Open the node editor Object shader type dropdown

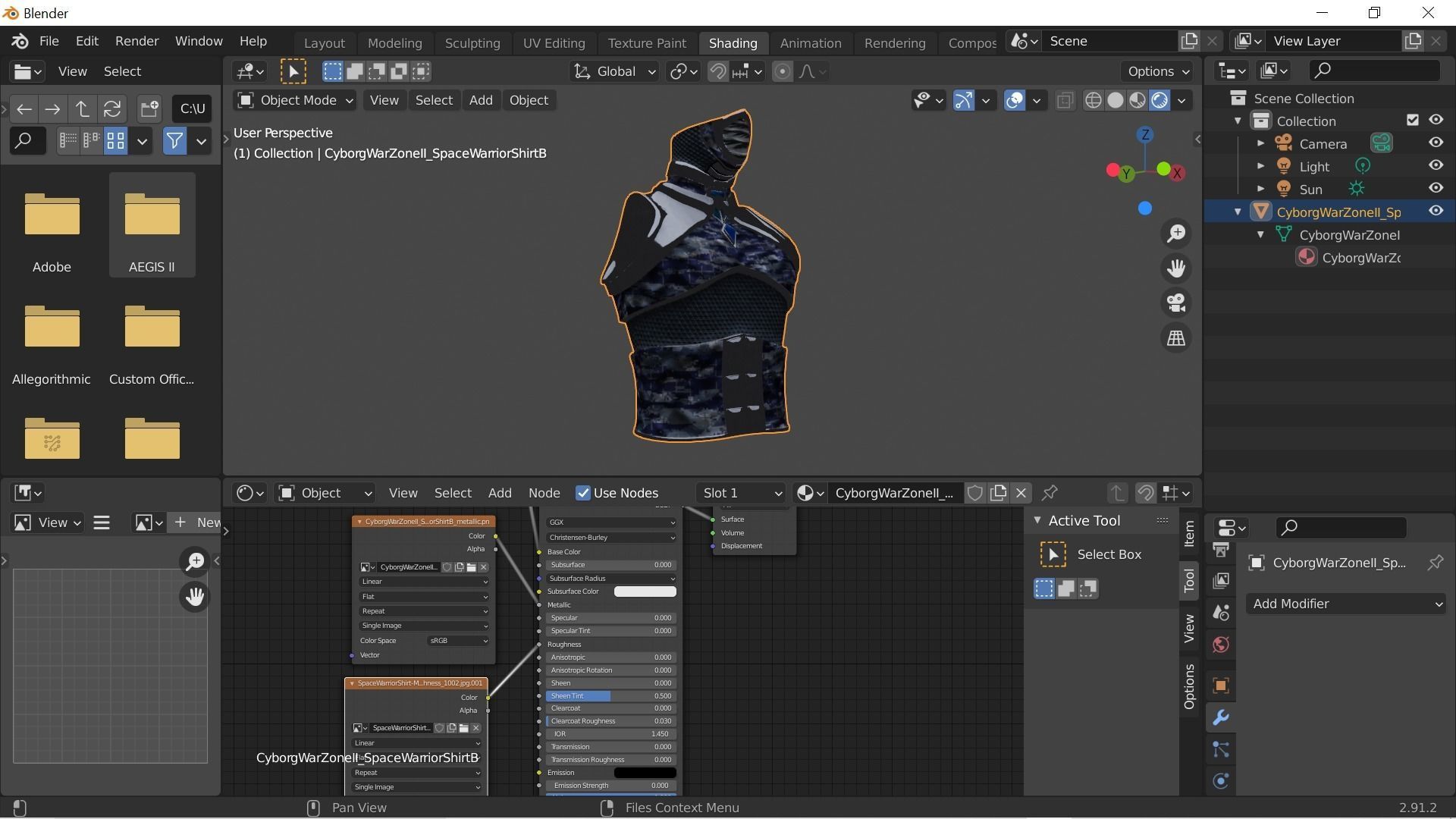325,493
